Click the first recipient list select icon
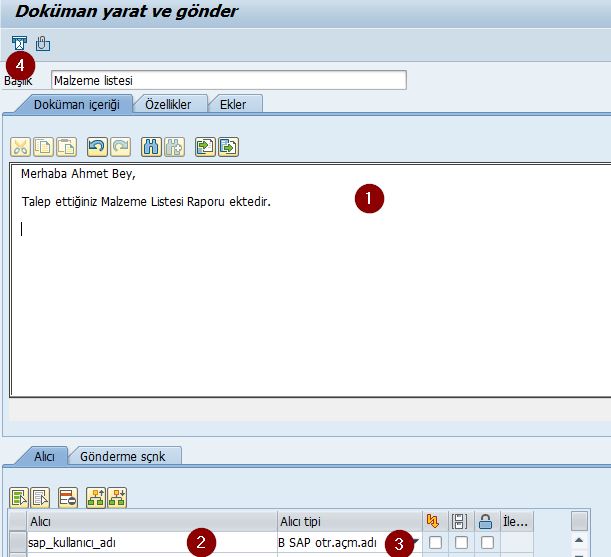 [x=19, y=498]
